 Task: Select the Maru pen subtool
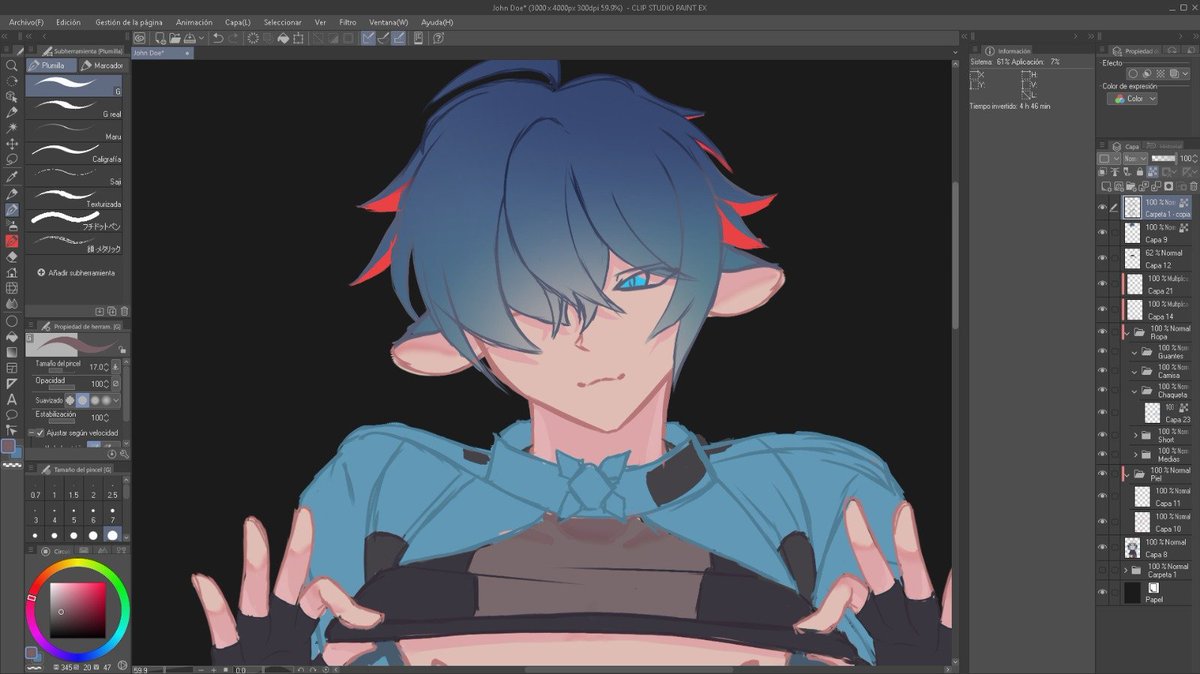[74, 130]
